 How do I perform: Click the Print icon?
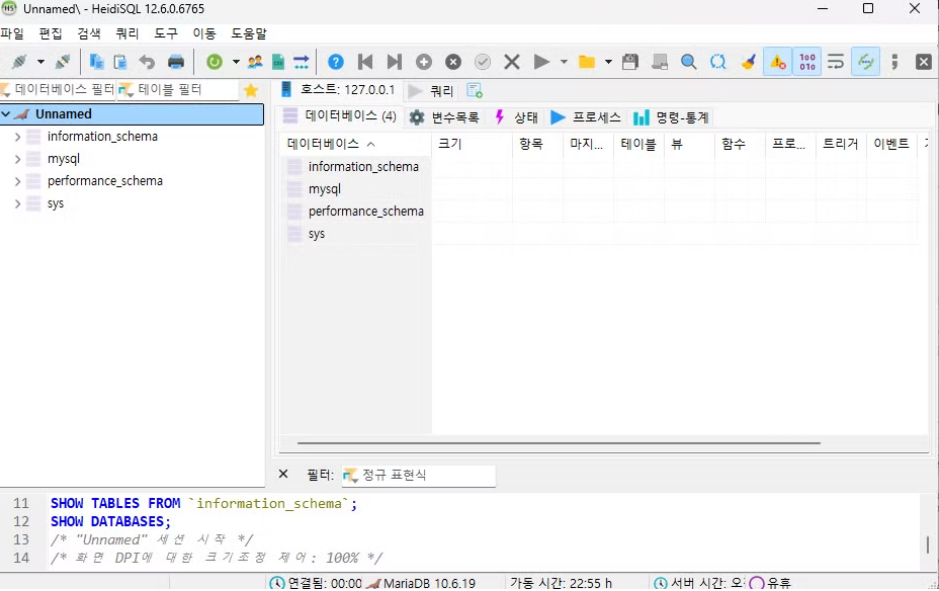[176, 62]
